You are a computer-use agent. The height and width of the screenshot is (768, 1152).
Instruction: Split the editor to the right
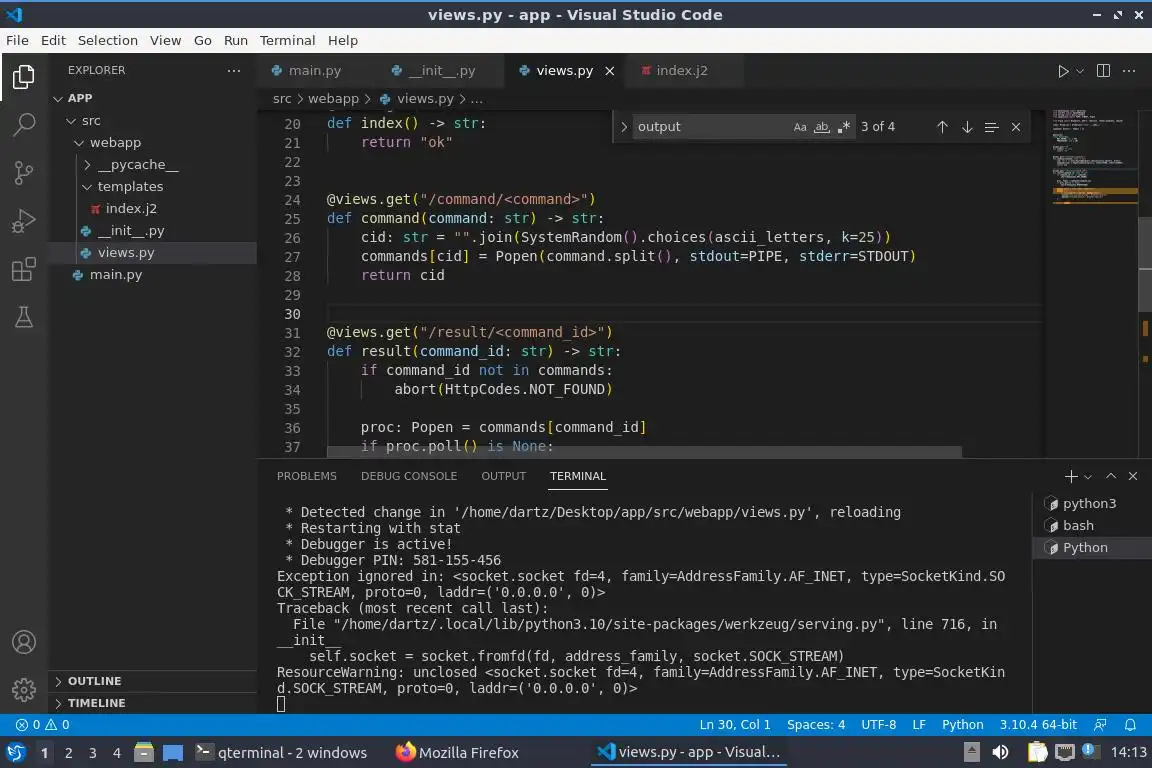1103,71
